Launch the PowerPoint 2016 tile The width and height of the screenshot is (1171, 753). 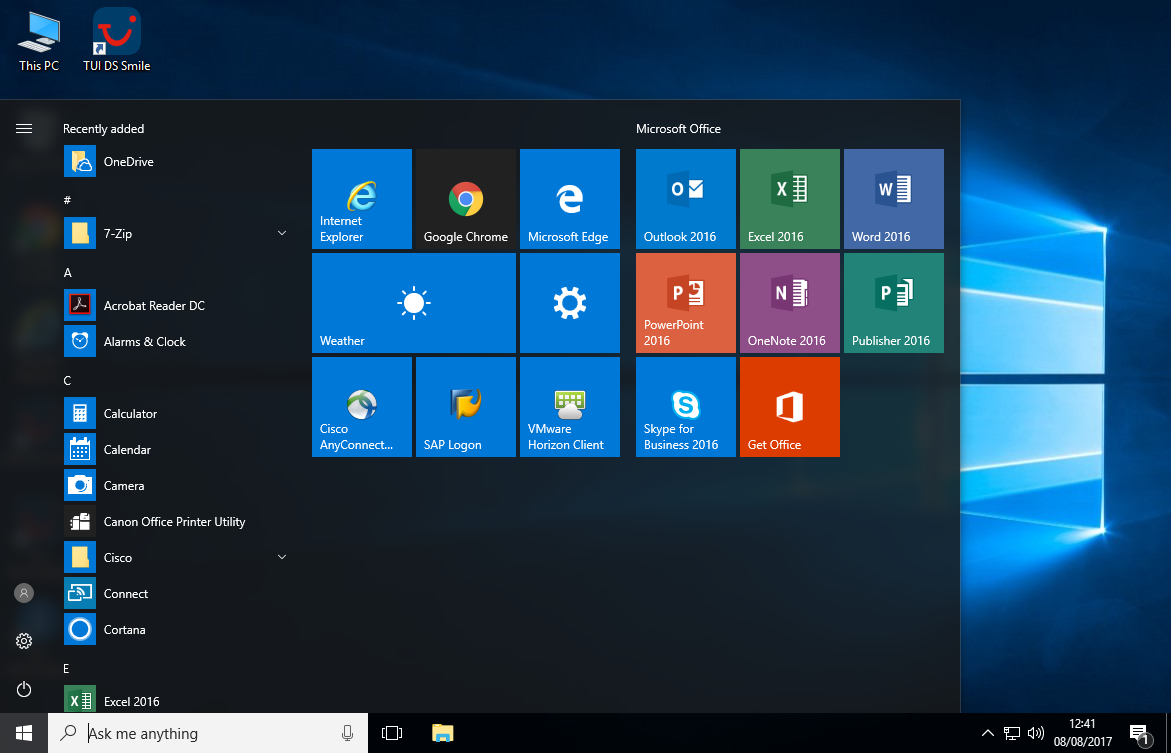click(686, 303)
